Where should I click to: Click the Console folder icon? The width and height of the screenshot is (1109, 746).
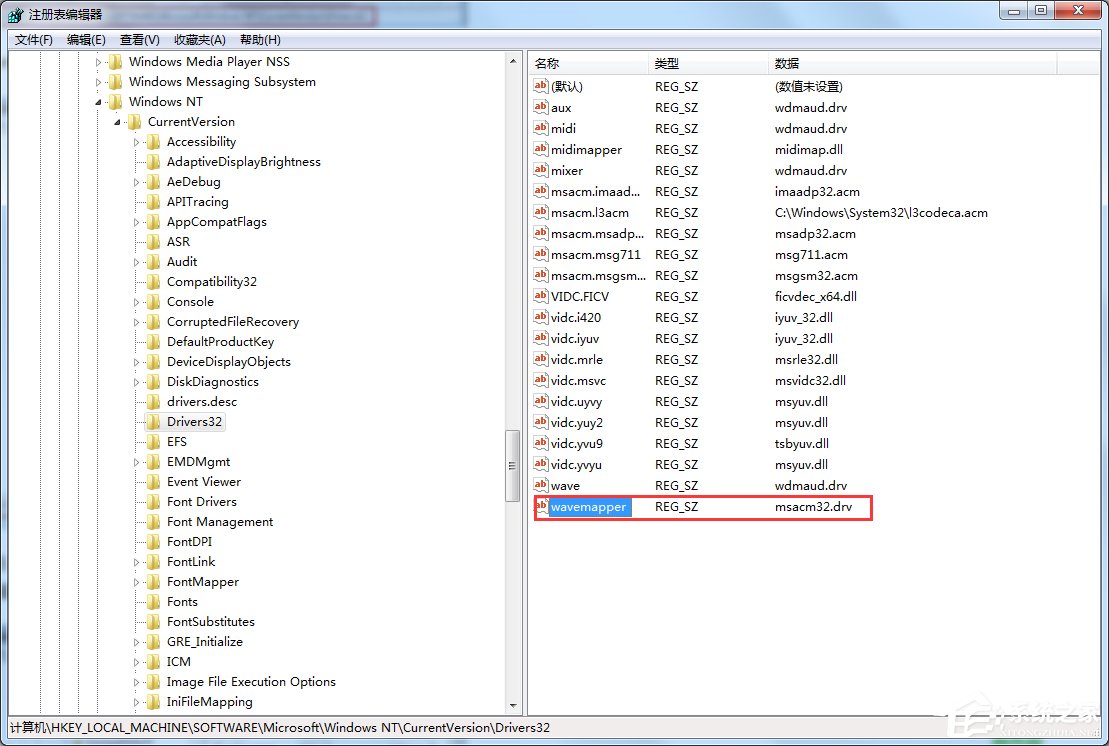tap(153, 301)
